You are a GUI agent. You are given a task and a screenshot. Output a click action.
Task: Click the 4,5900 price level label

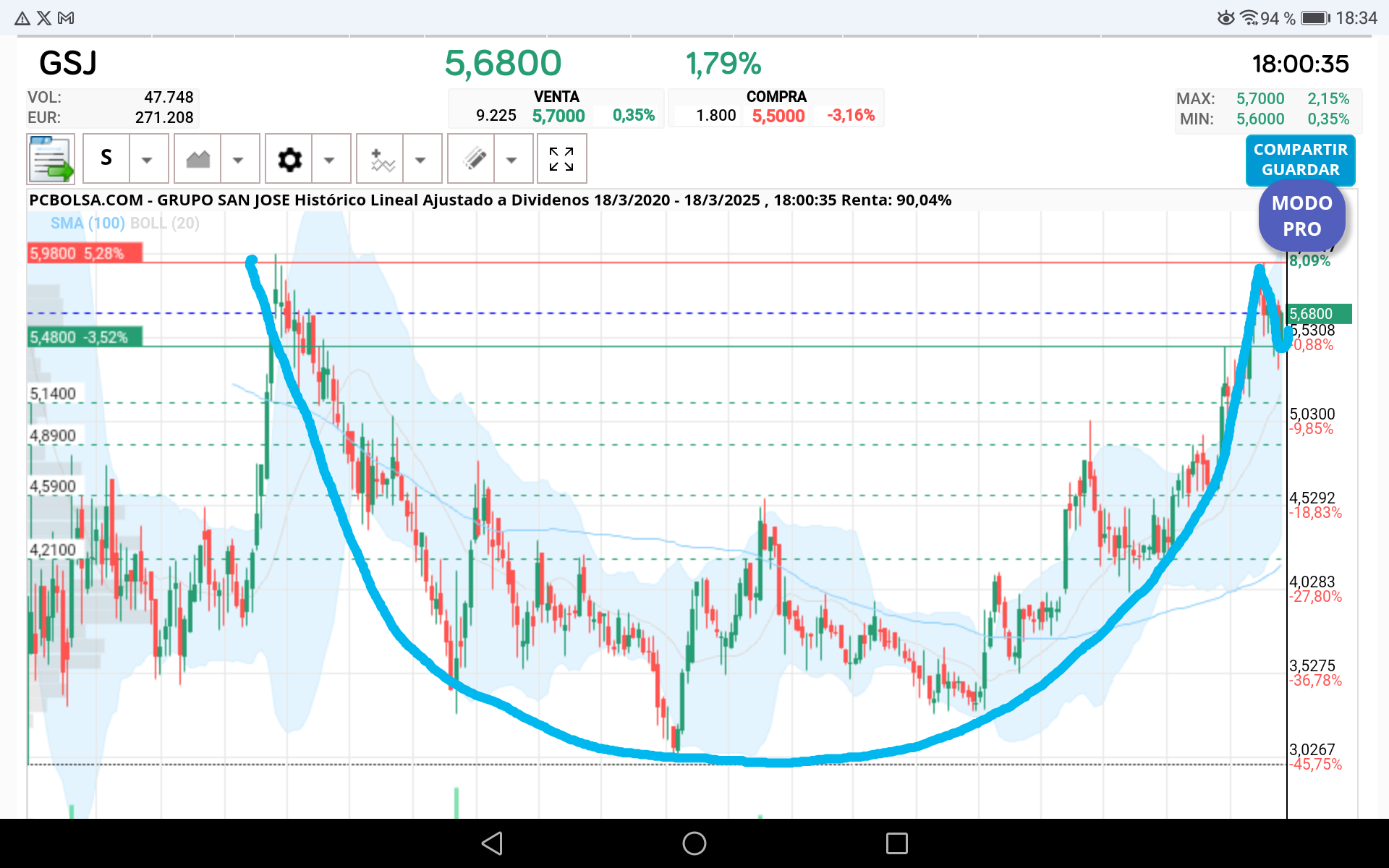(x=53, y=486)
